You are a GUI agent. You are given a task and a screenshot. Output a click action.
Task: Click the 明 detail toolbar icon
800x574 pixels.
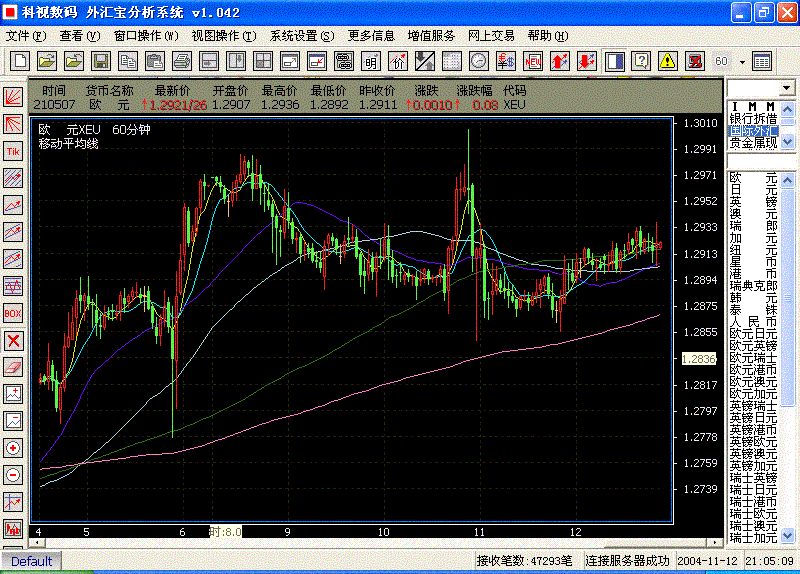371,61
